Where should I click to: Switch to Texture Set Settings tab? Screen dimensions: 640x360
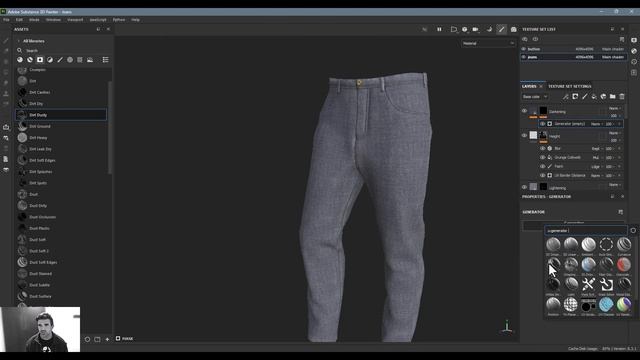pyautogui.click(x=569, y=87)
